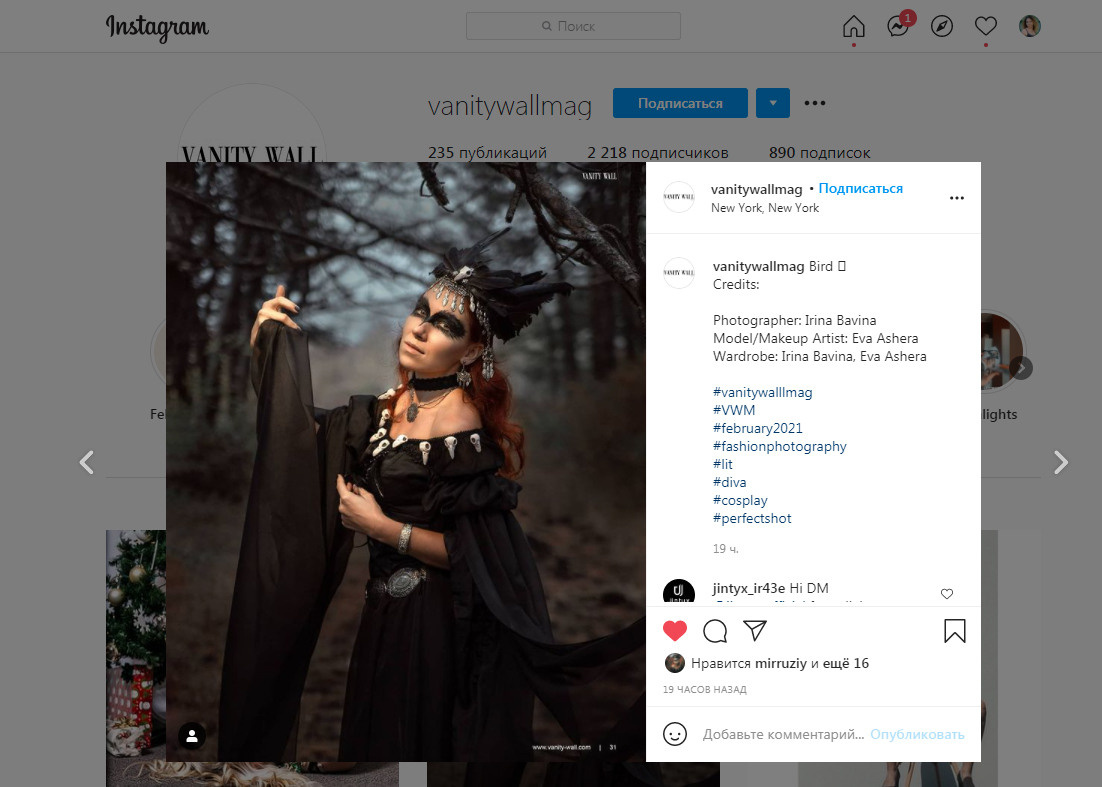
Task: Focus the Поиск search field
Action: click(x=573, y=26)
